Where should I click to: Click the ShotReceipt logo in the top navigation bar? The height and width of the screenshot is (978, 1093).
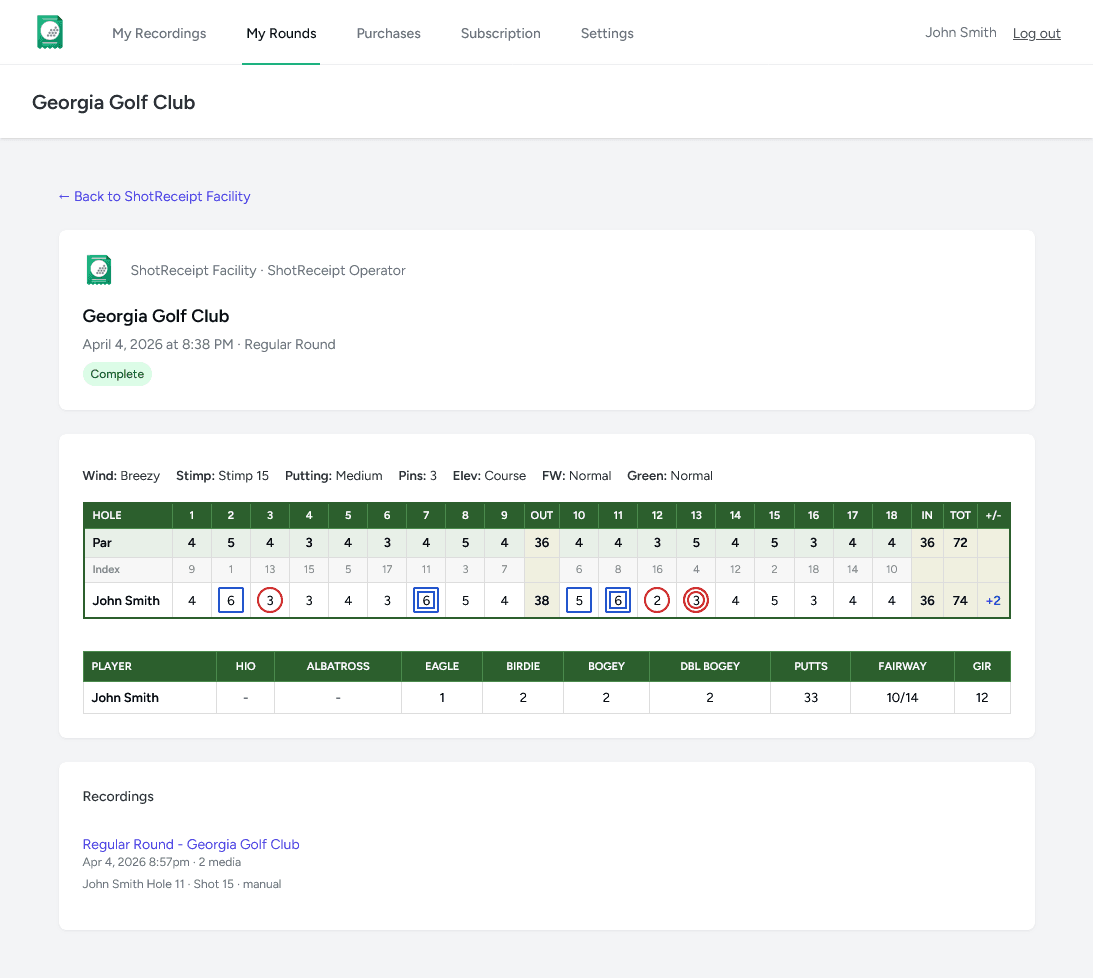[49, 31]
